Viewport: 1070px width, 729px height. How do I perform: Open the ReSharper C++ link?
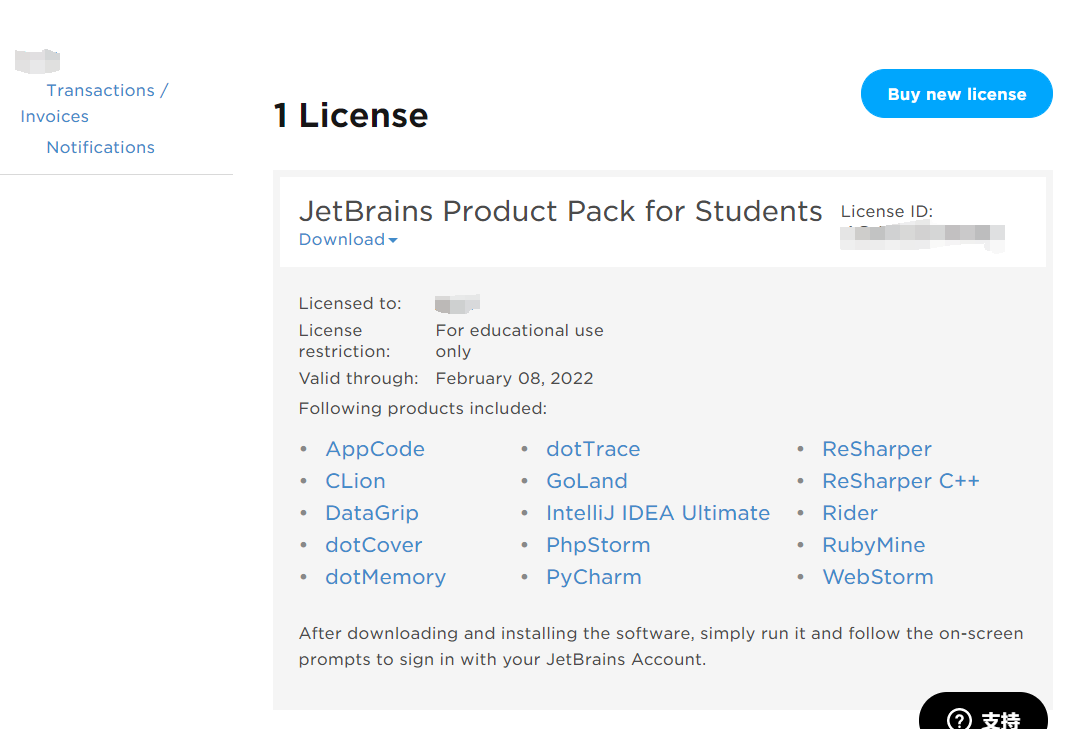(x=901, y=482)
